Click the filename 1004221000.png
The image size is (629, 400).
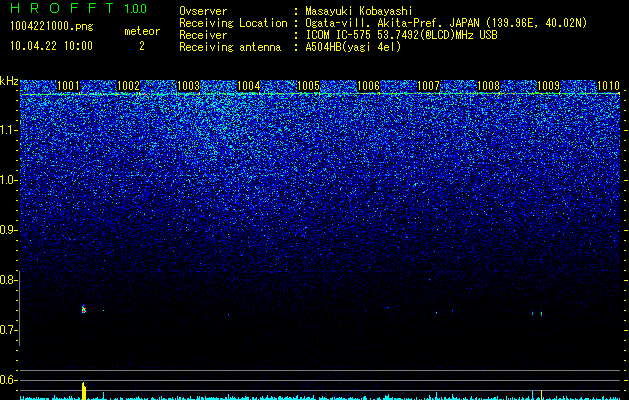click(52, 26)
